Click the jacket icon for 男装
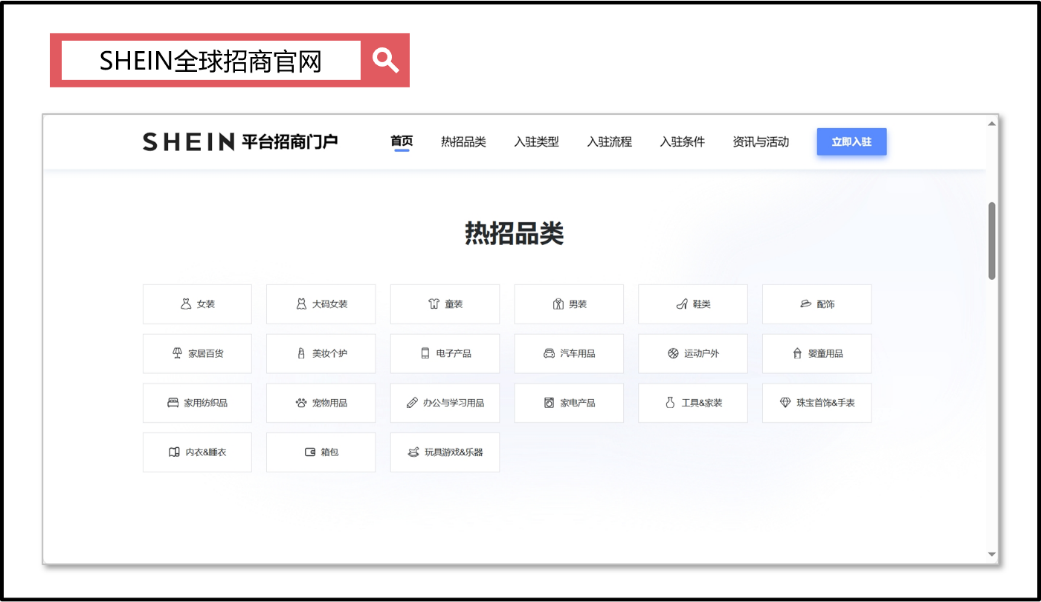 [558, 303]
